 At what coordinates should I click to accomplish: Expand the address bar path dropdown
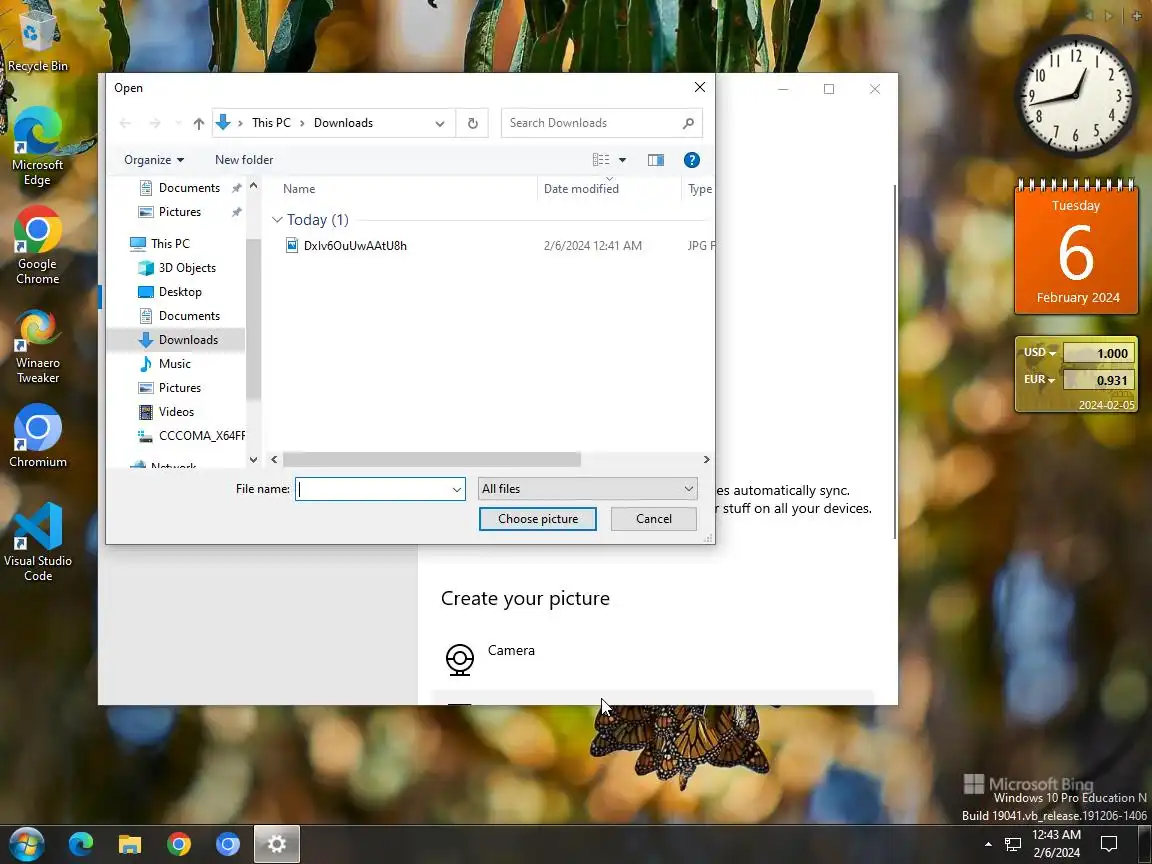[x=439, y=123]
